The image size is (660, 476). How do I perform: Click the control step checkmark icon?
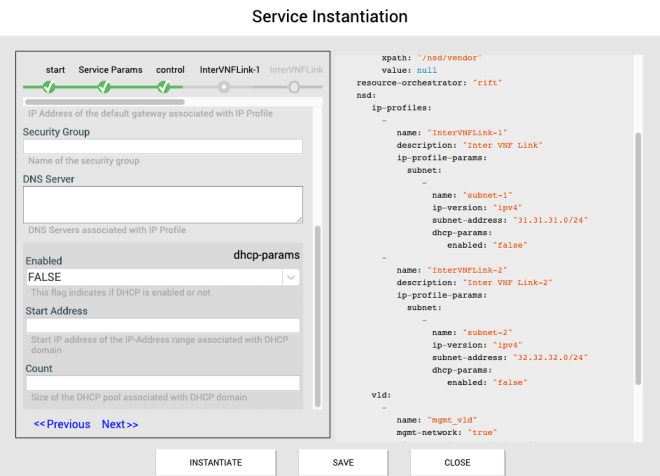coord(164,87)
